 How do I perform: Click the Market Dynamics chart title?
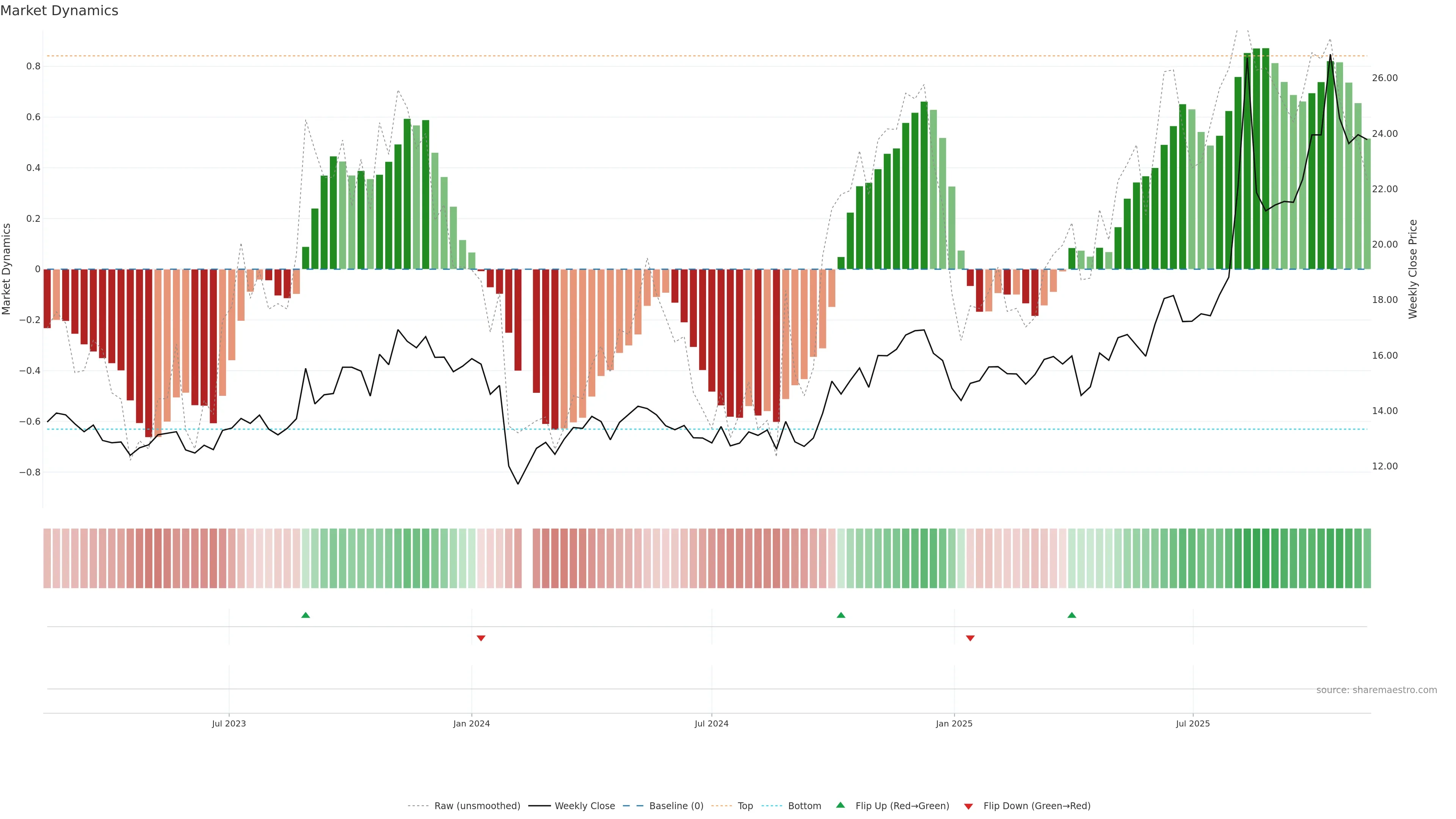pos(60,11)
